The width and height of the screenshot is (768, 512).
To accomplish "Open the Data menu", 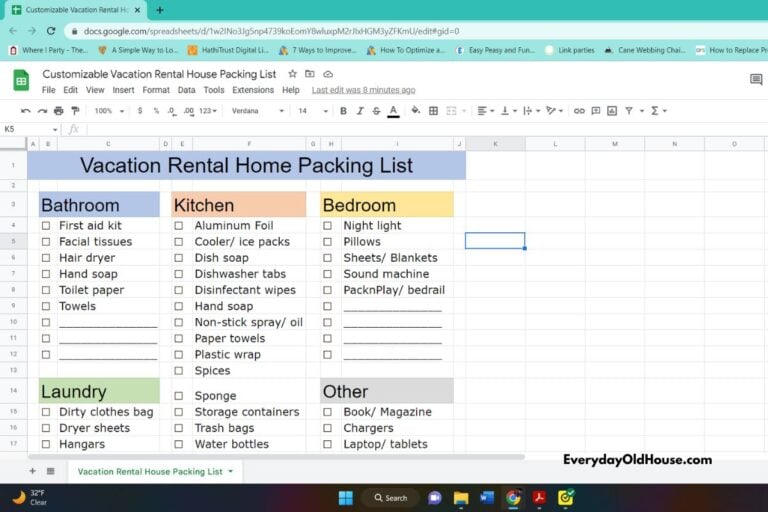I will 187,90.
